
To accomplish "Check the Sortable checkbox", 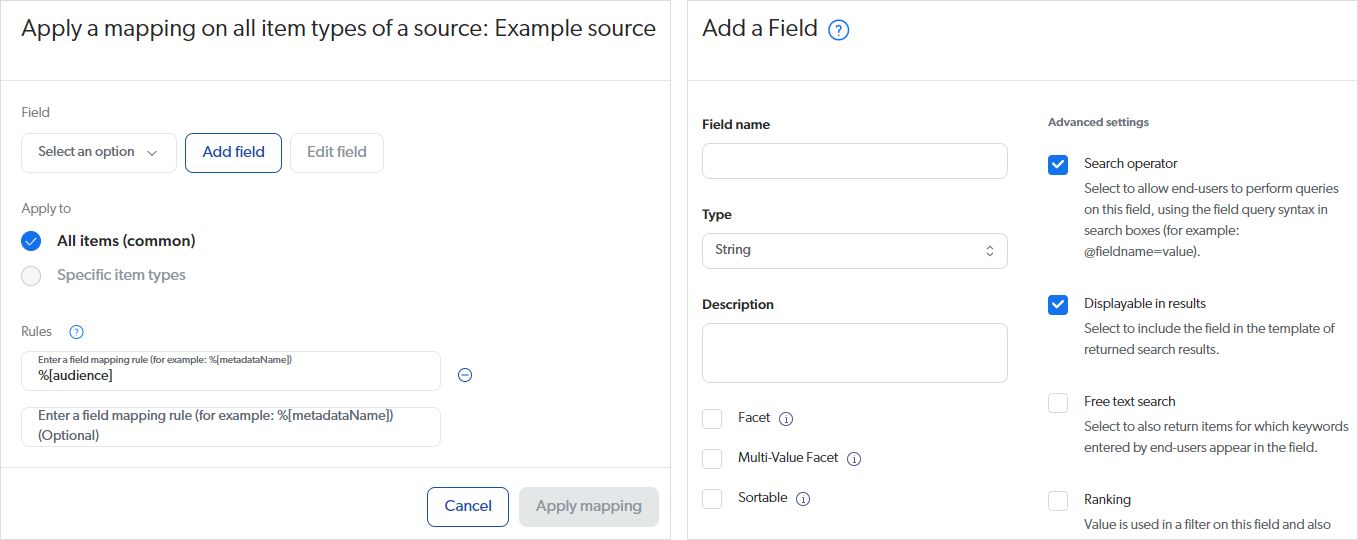I will coord(712,499).
